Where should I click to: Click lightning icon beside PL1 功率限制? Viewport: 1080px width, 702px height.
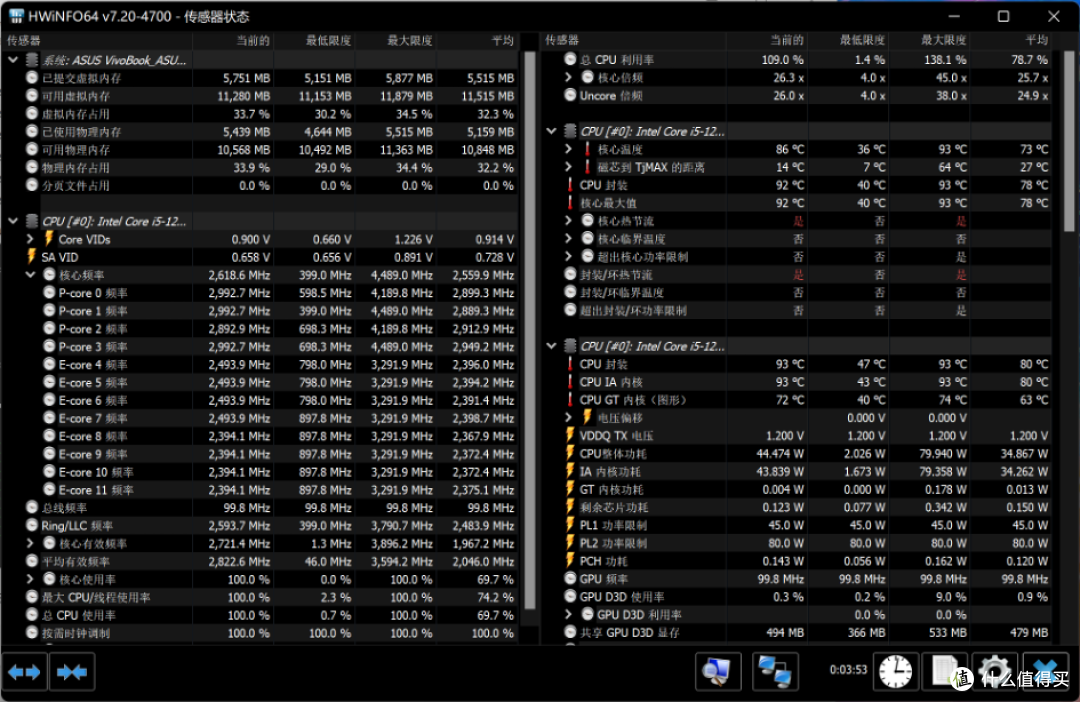[570, 525]
